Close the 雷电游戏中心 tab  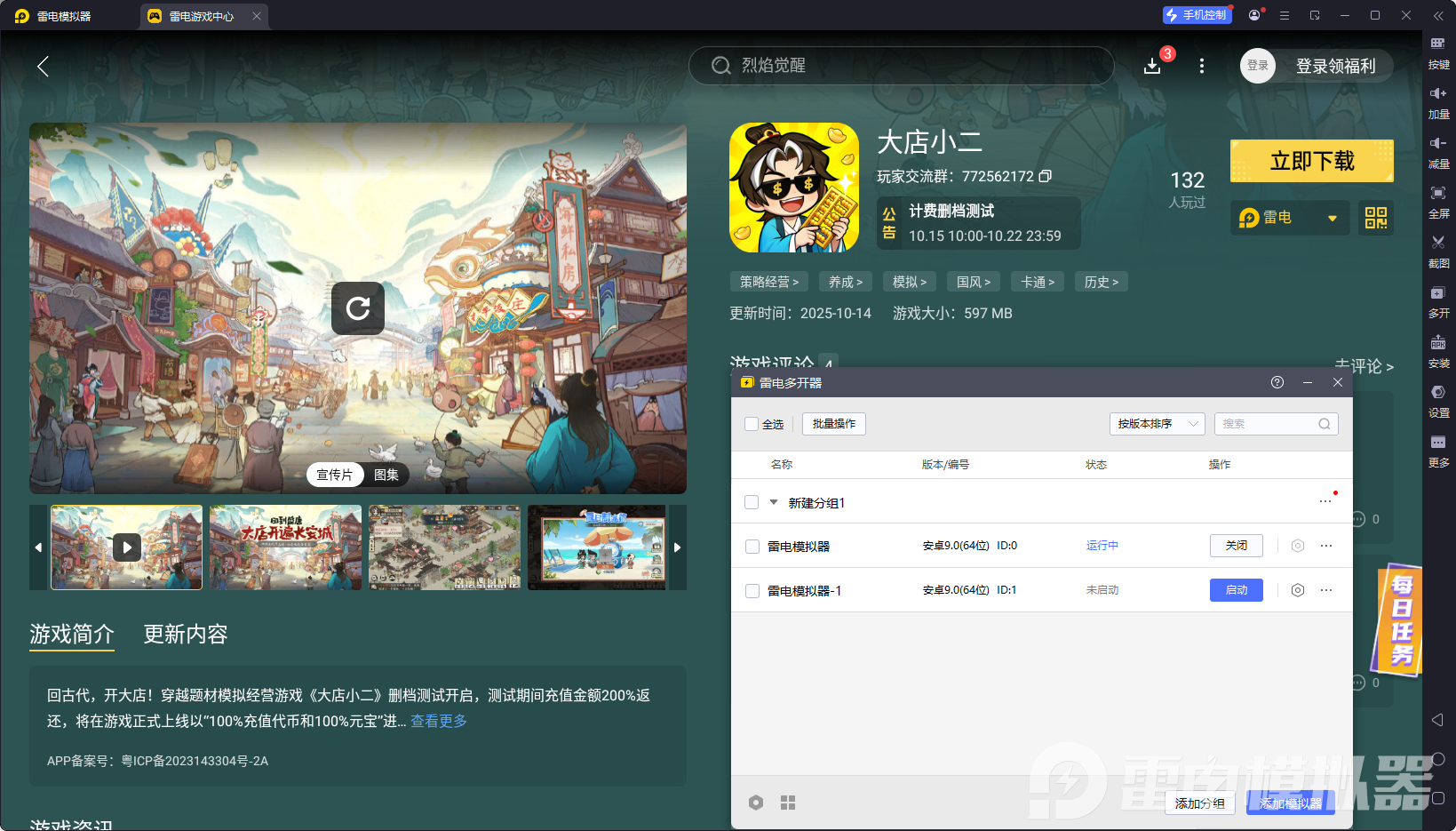coord(257,16)
